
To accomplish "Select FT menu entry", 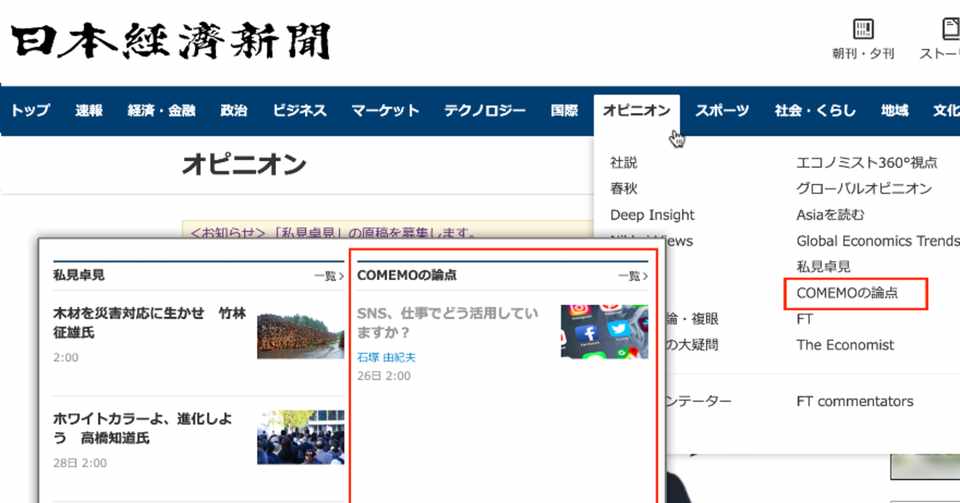I will click(x=804, y=319).
